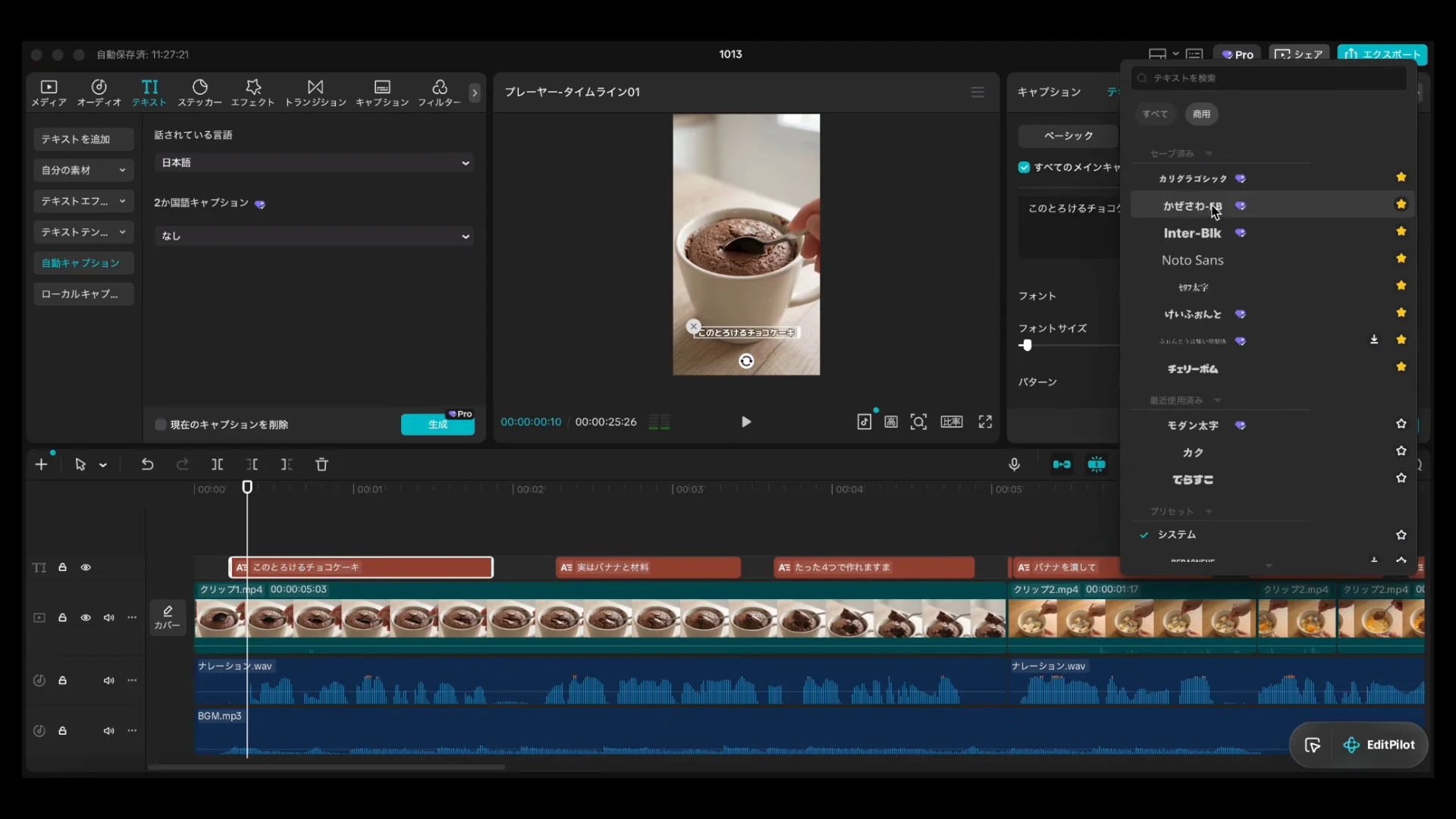Screen dimensions: 1456x819
Task: Click the split clip tool icon
Action: tap(217, 464)
